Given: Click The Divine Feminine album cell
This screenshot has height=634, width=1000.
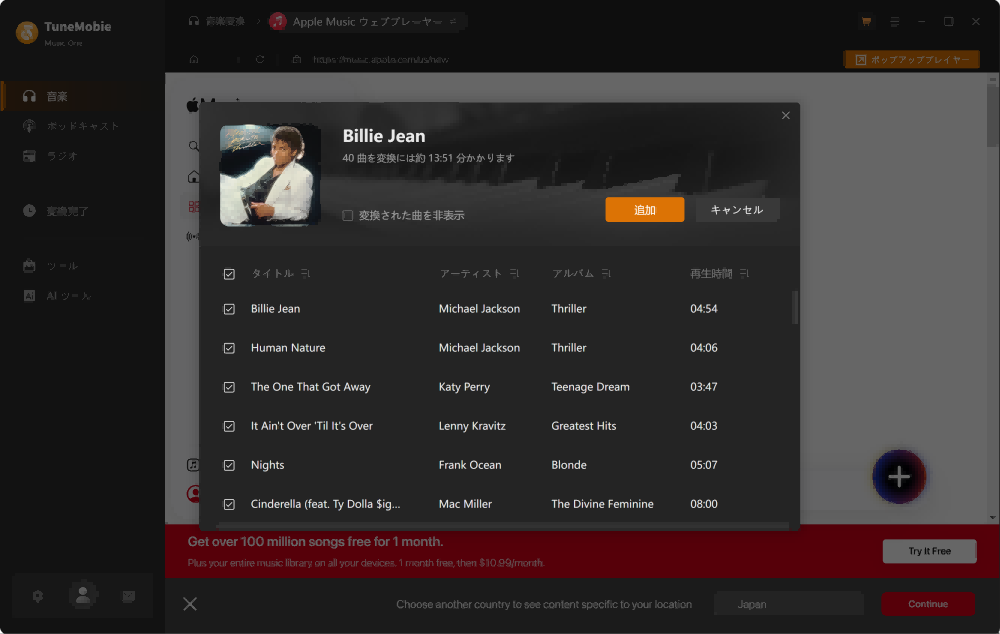Looking at the screenshot, I should pyautogui.click(x=602, y=504).
